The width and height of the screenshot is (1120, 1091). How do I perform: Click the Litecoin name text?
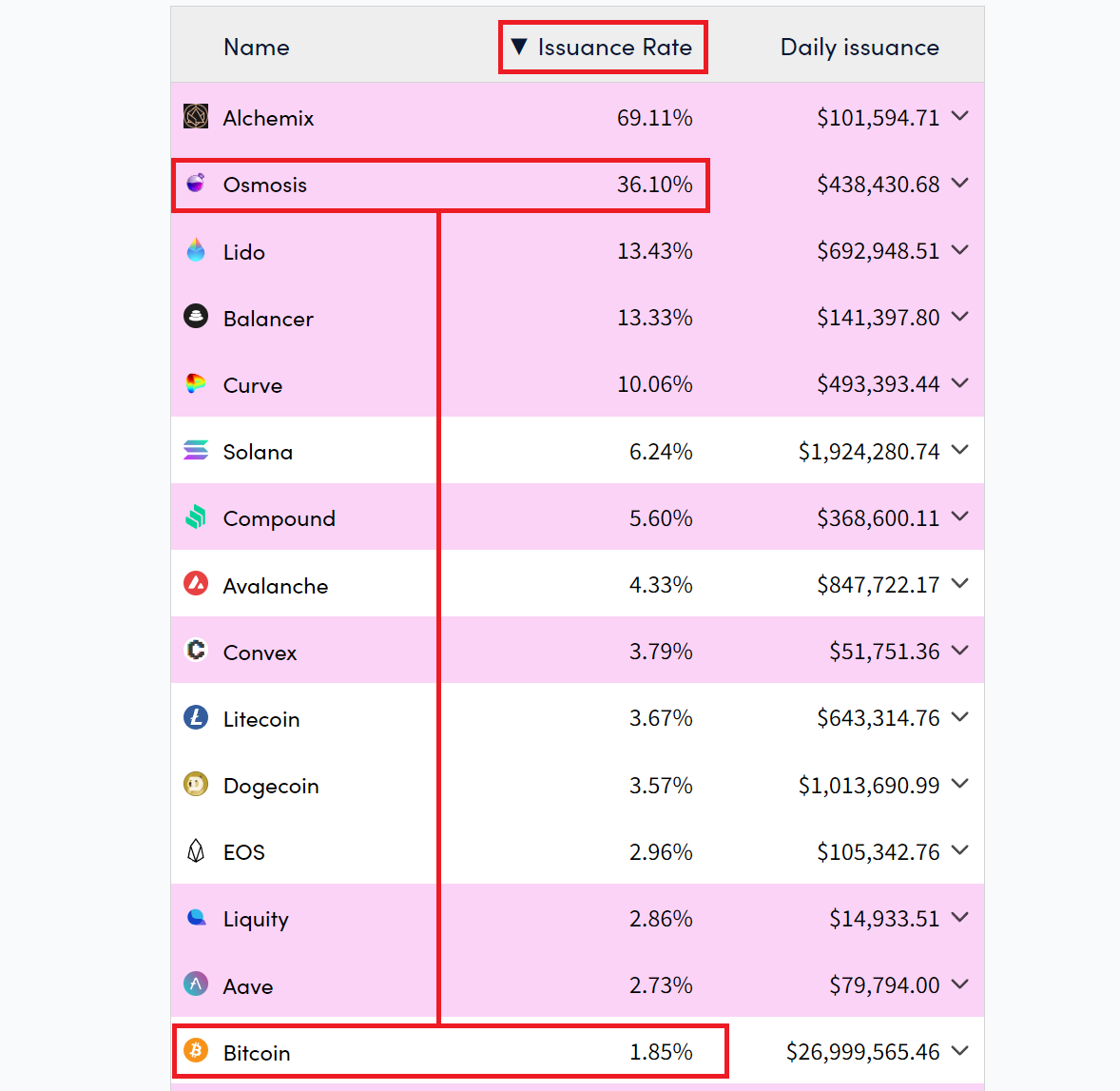click(261, 717)
